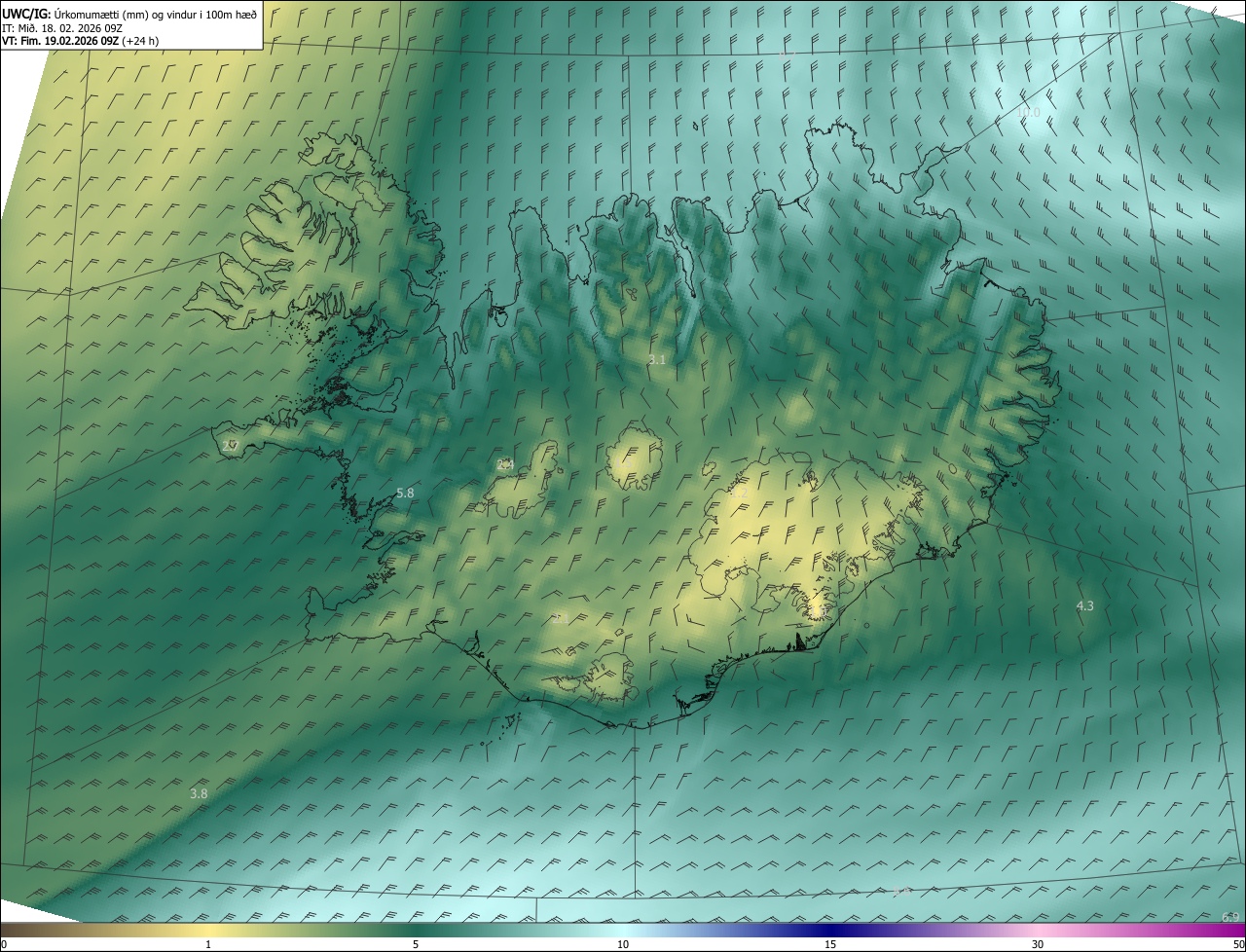Click the 2.4 value beside the western glacier

click(505, 465)
